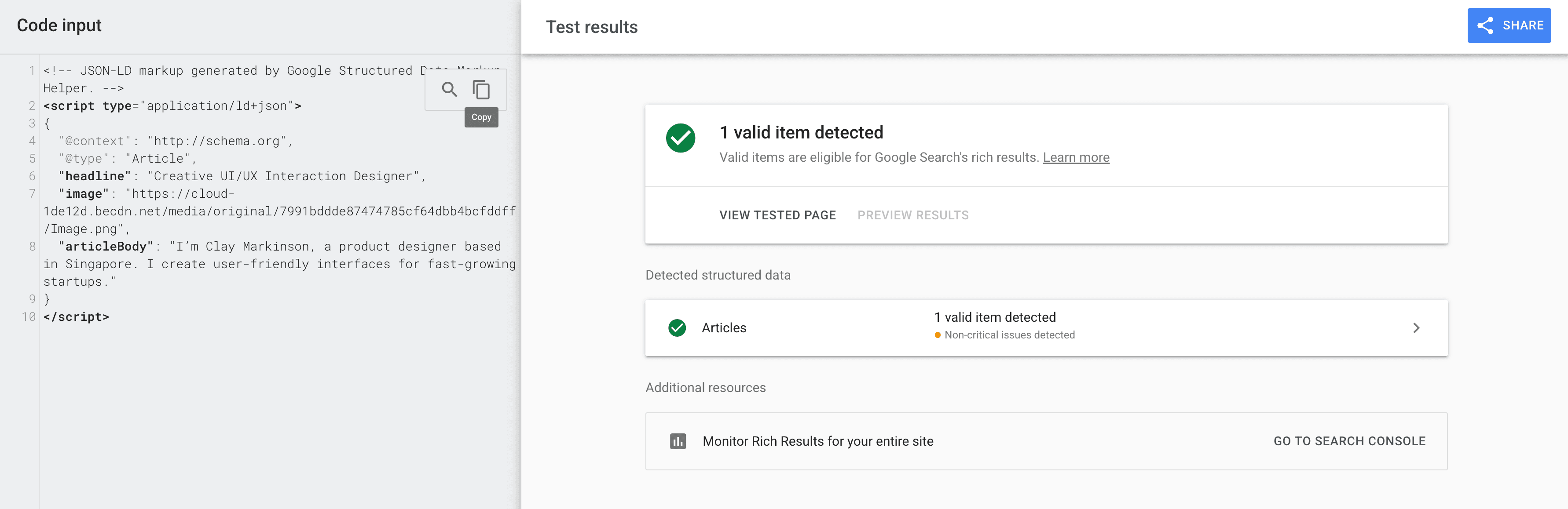This screenshot has width=1568, height=509.
Task: Click the closing script tag line
Action: tap(76, 317)
